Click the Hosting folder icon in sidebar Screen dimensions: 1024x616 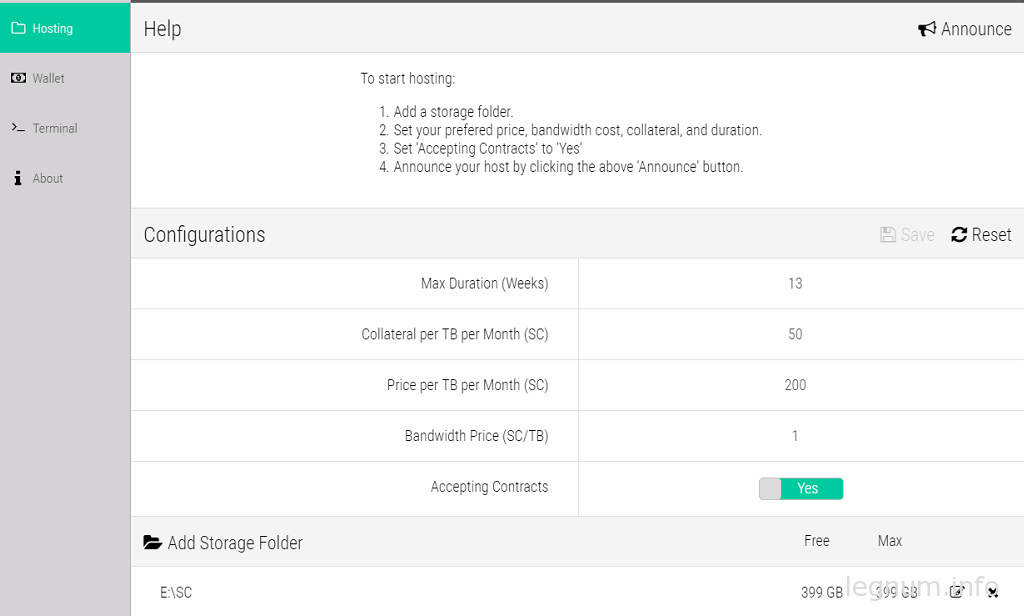pos(18,28)
